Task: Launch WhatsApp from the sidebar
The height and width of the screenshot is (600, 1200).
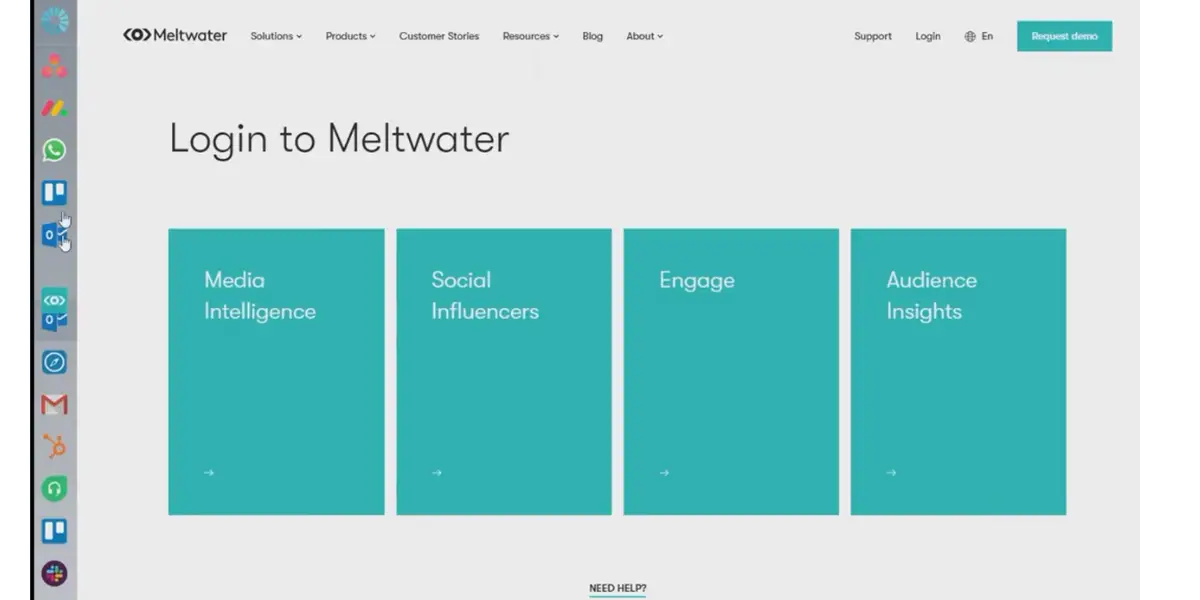Action: [54, 150]
